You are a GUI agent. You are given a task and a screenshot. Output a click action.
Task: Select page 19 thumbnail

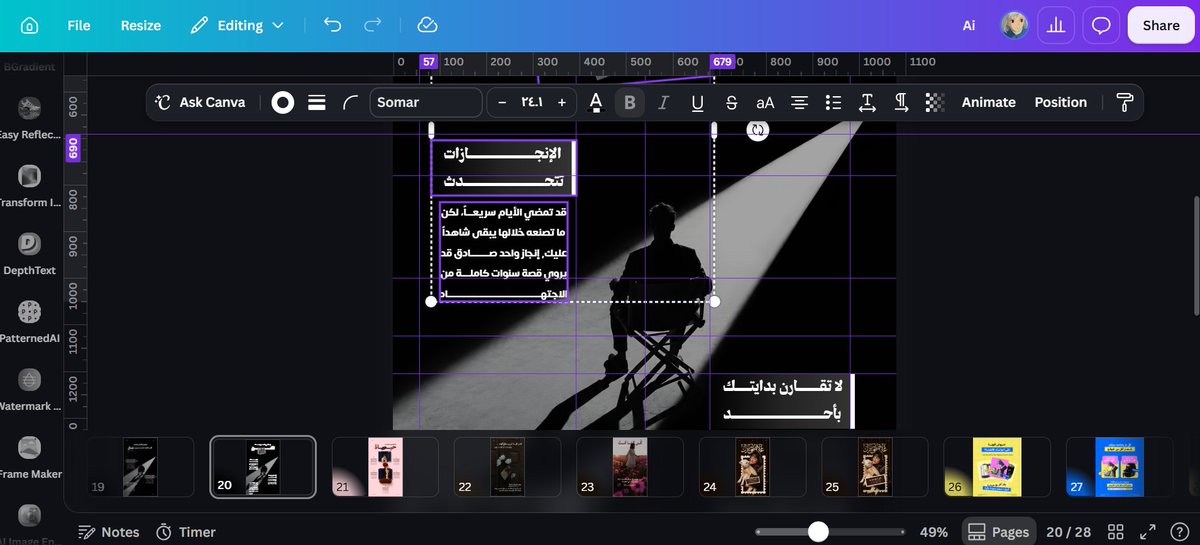(x=141, y=467)
